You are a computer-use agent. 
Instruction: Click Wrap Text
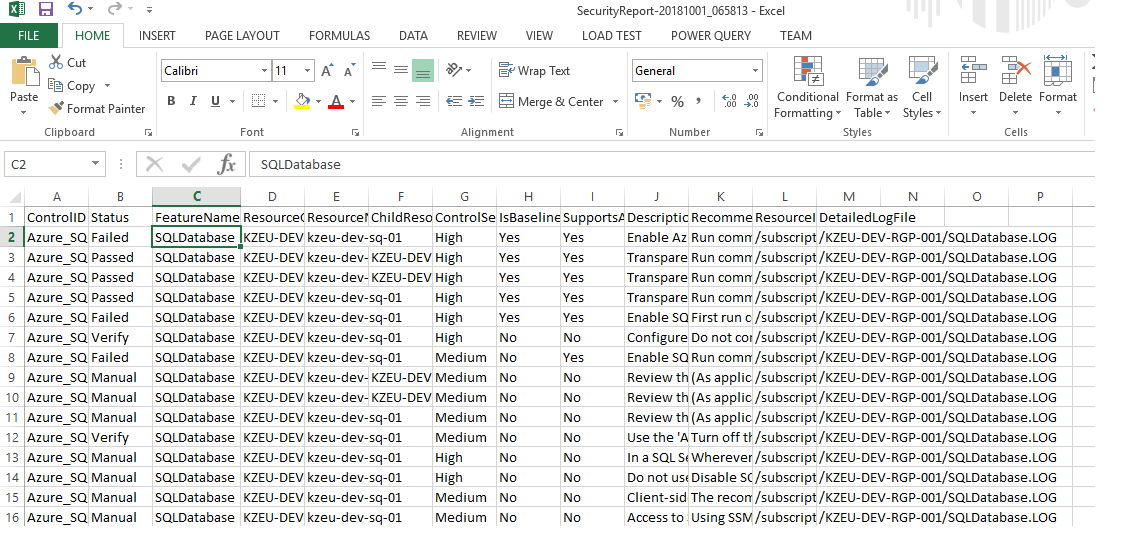click(x=535, y=70)
